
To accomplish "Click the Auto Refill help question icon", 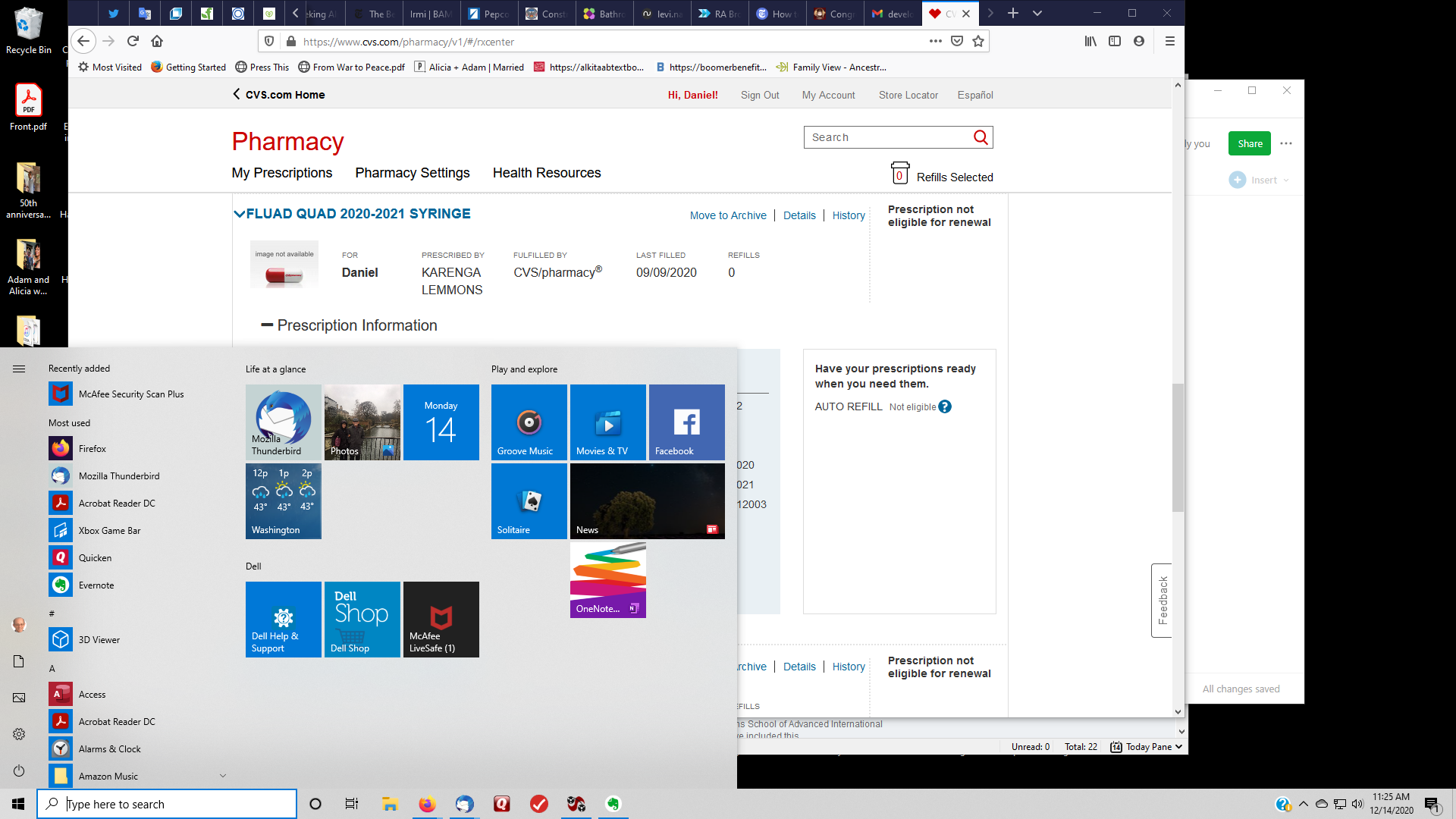I will point(945,407).
